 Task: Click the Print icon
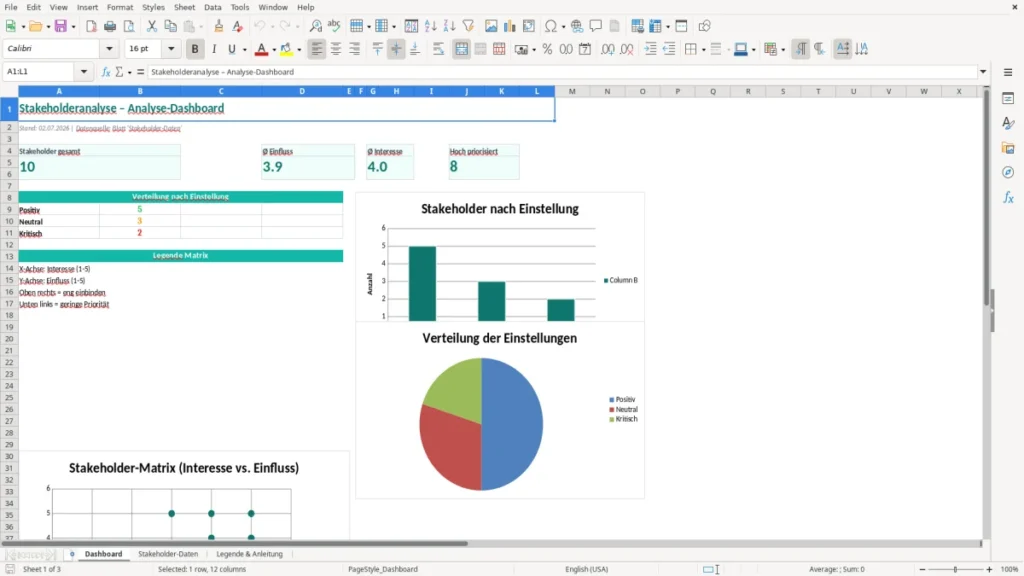pyautogui.click(x=110, y=26)
